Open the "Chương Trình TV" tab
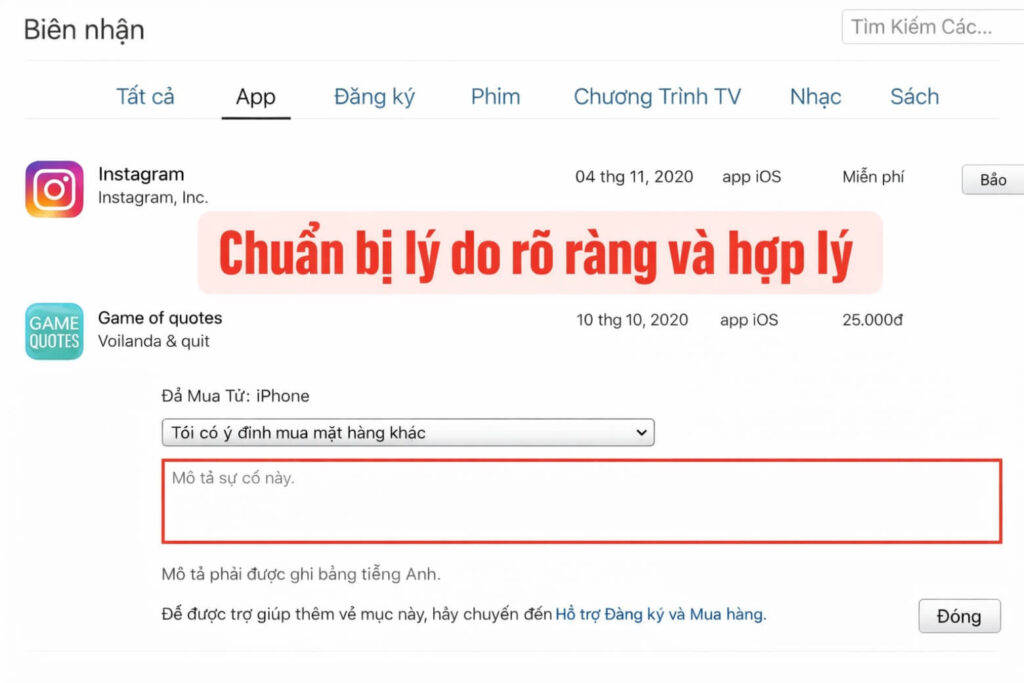Viewport: 1024px width, 683px height. [656, 96]
